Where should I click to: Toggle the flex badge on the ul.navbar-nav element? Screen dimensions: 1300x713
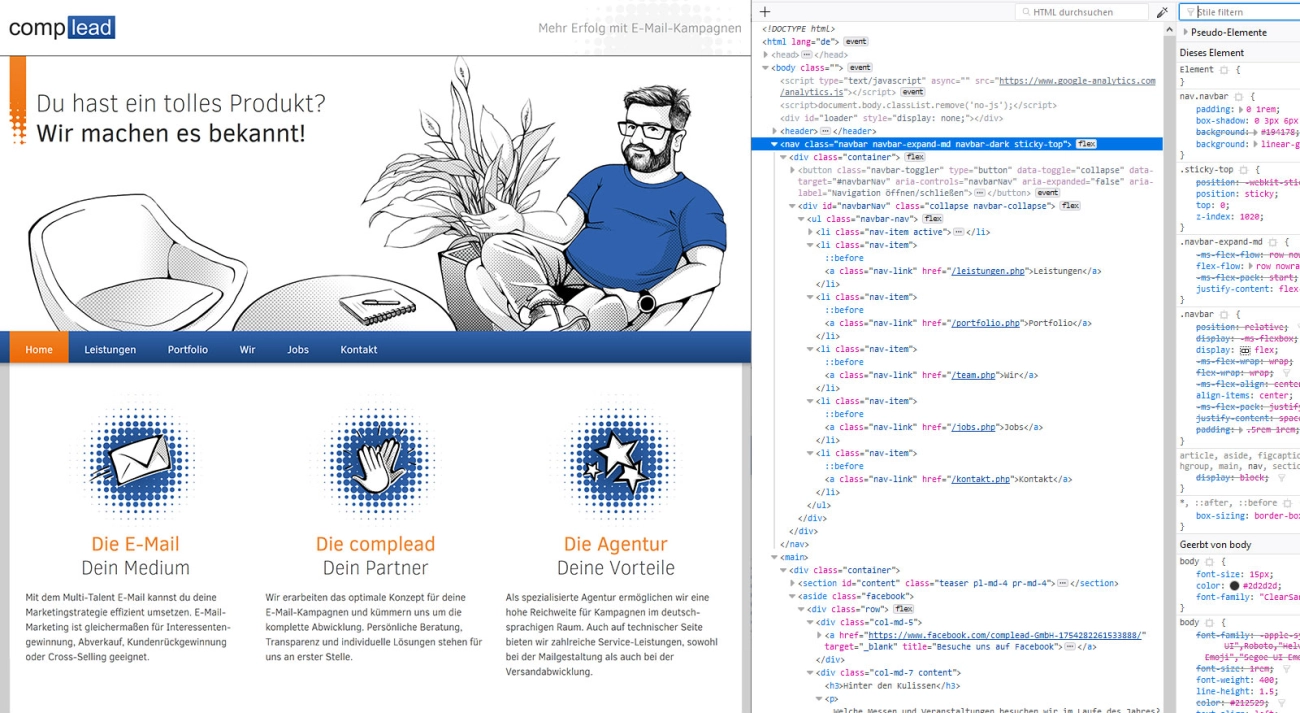(x=932, y=219)
